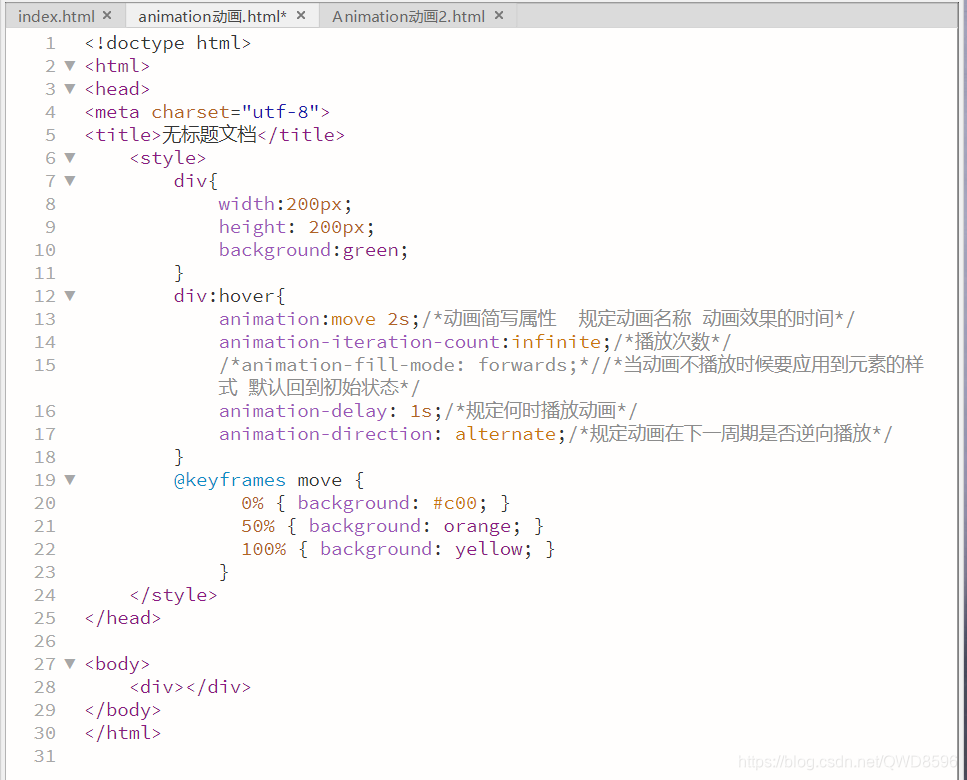This screenshot has height=780, width=967.
Task: Click the #c00 color value
Action: pos(455,503)
